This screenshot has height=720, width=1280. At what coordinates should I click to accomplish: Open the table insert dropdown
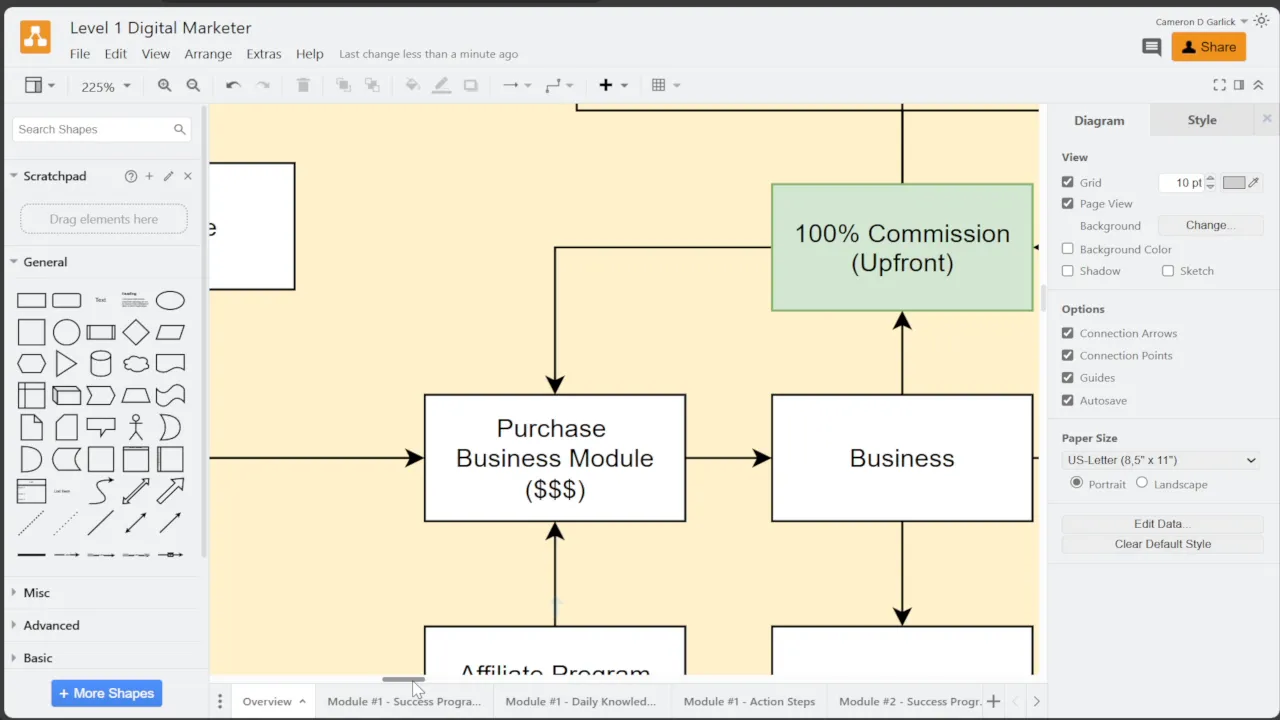666,86
